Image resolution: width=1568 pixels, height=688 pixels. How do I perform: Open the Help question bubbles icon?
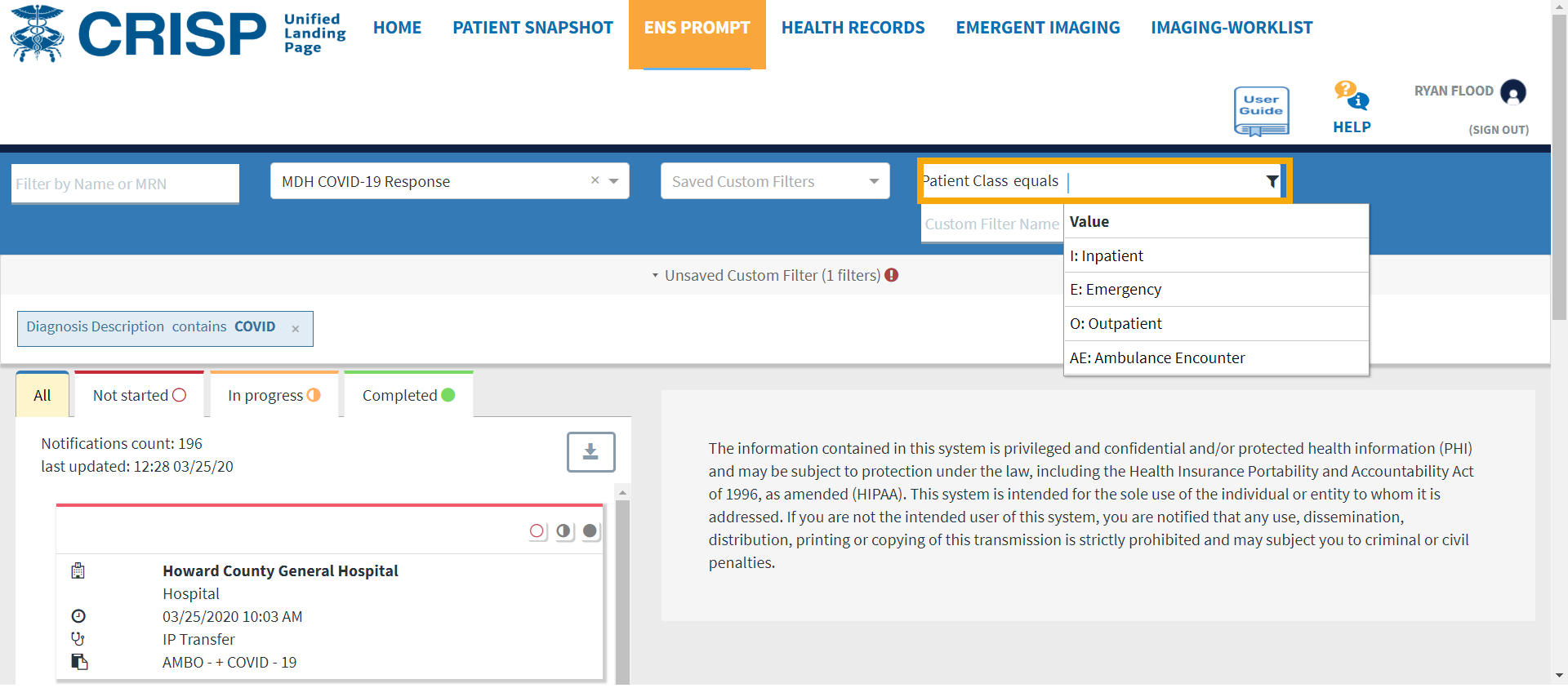tap(1352, 95)
